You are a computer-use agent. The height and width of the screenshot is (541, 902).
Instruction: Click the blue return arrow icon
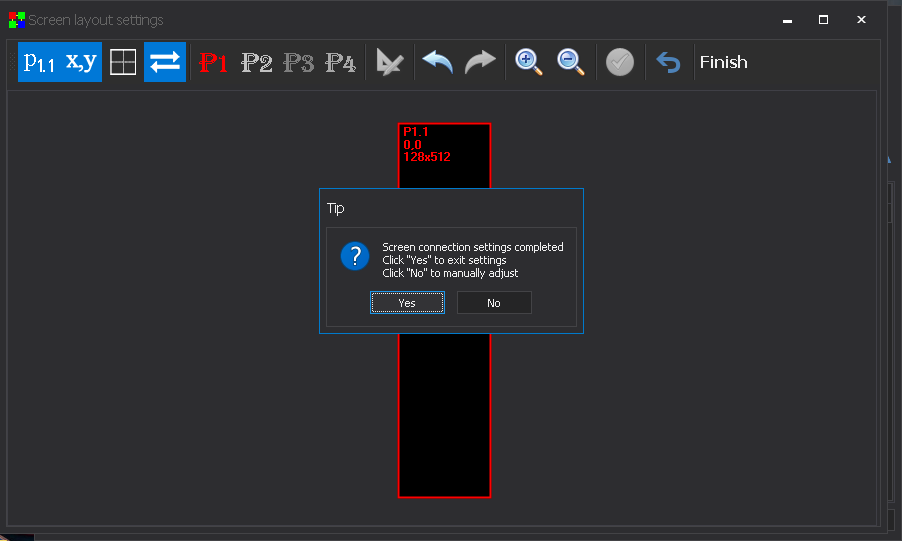(668, 63)
